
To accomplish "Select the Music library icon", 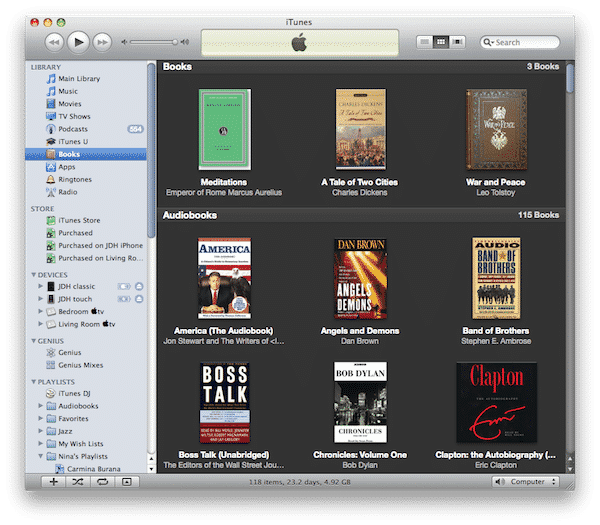I will click(x=51, y=91).
